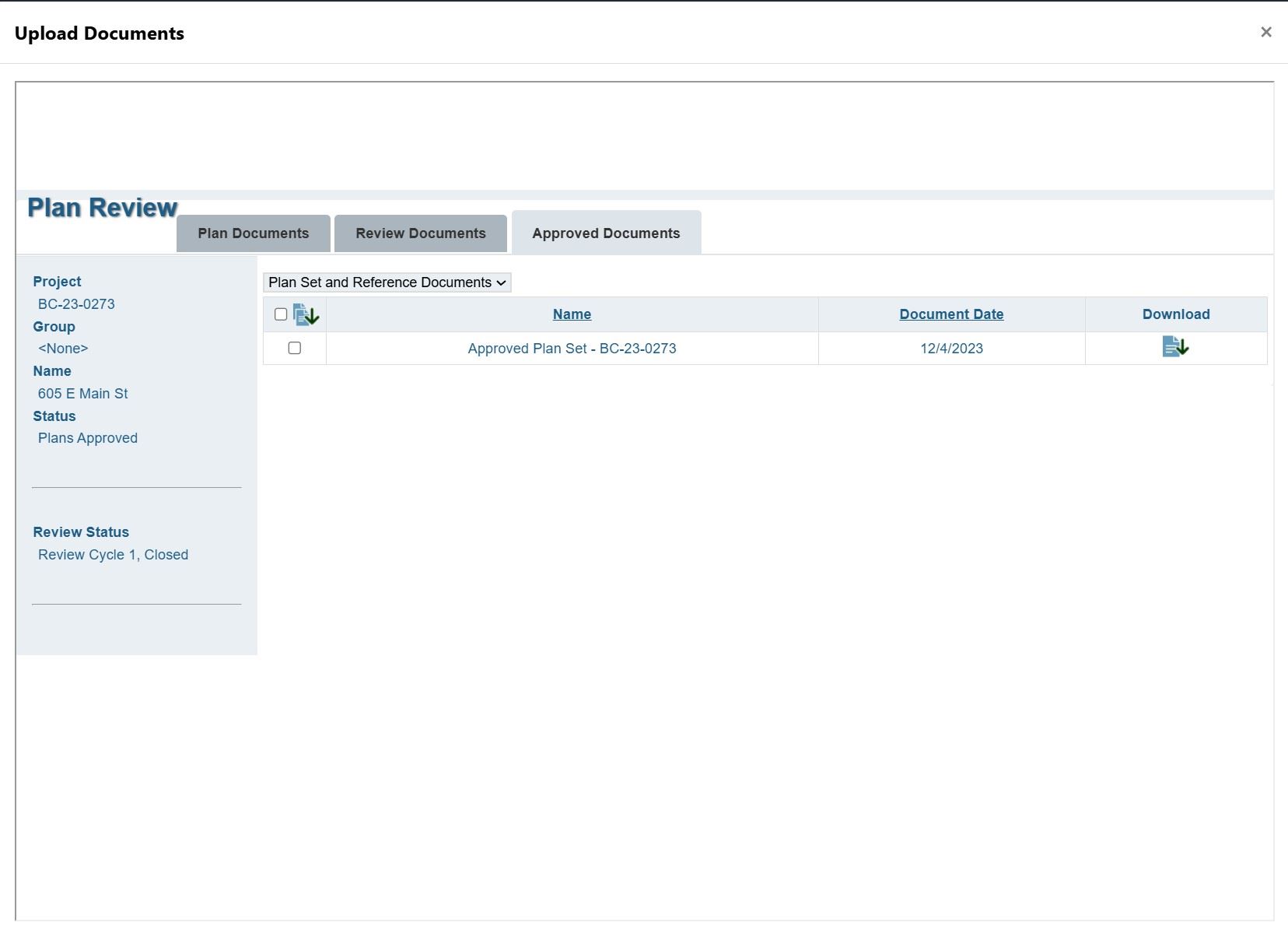Viewport: 1288px width, 940px height.
Task: Close the Upload Documents dialog
Action: point(1265,33)
